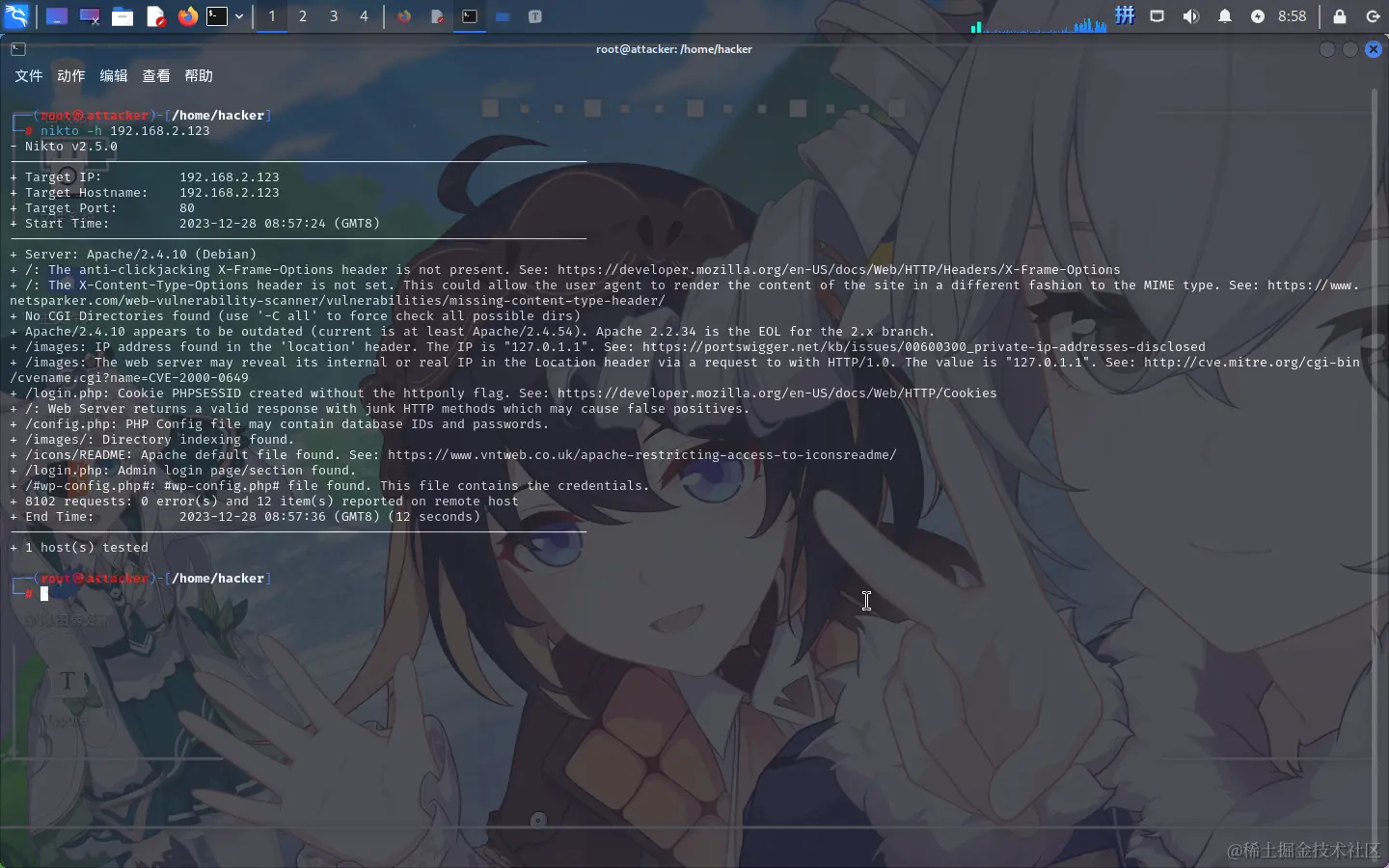Focus the text editor window taskbar button
Image resolution: width=1389 pixels, height=868 pixels.
click(437, 16)
